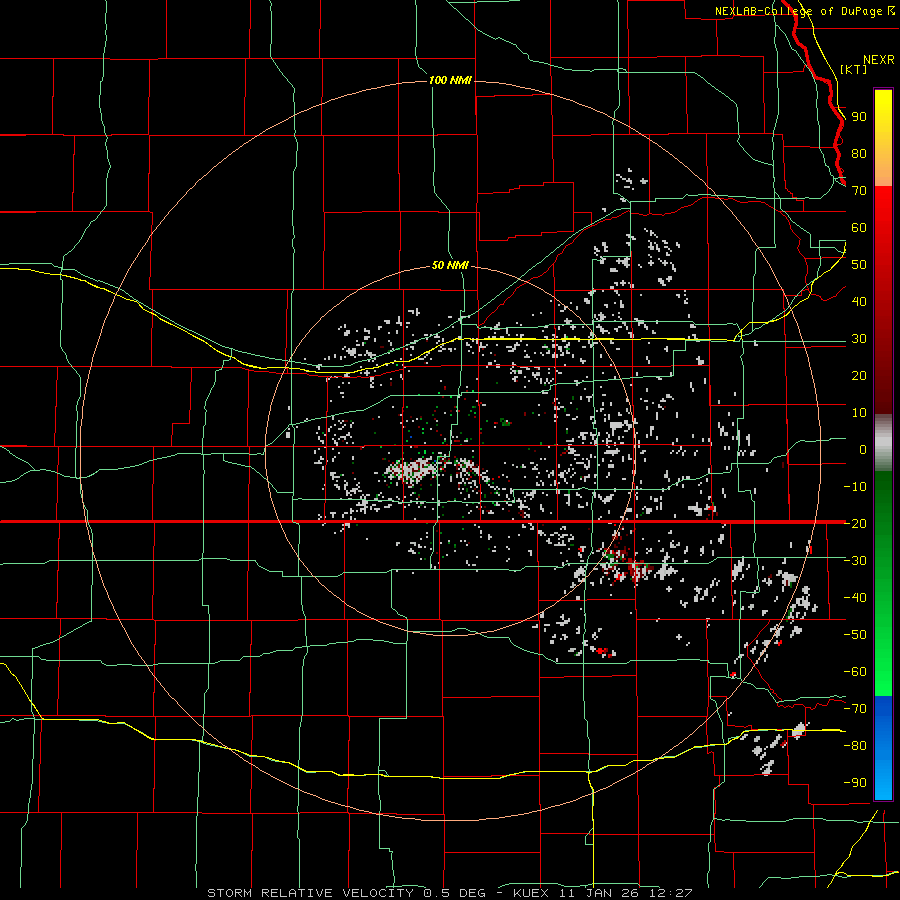Click the "NEXR" label above the scale

[879, 60]
